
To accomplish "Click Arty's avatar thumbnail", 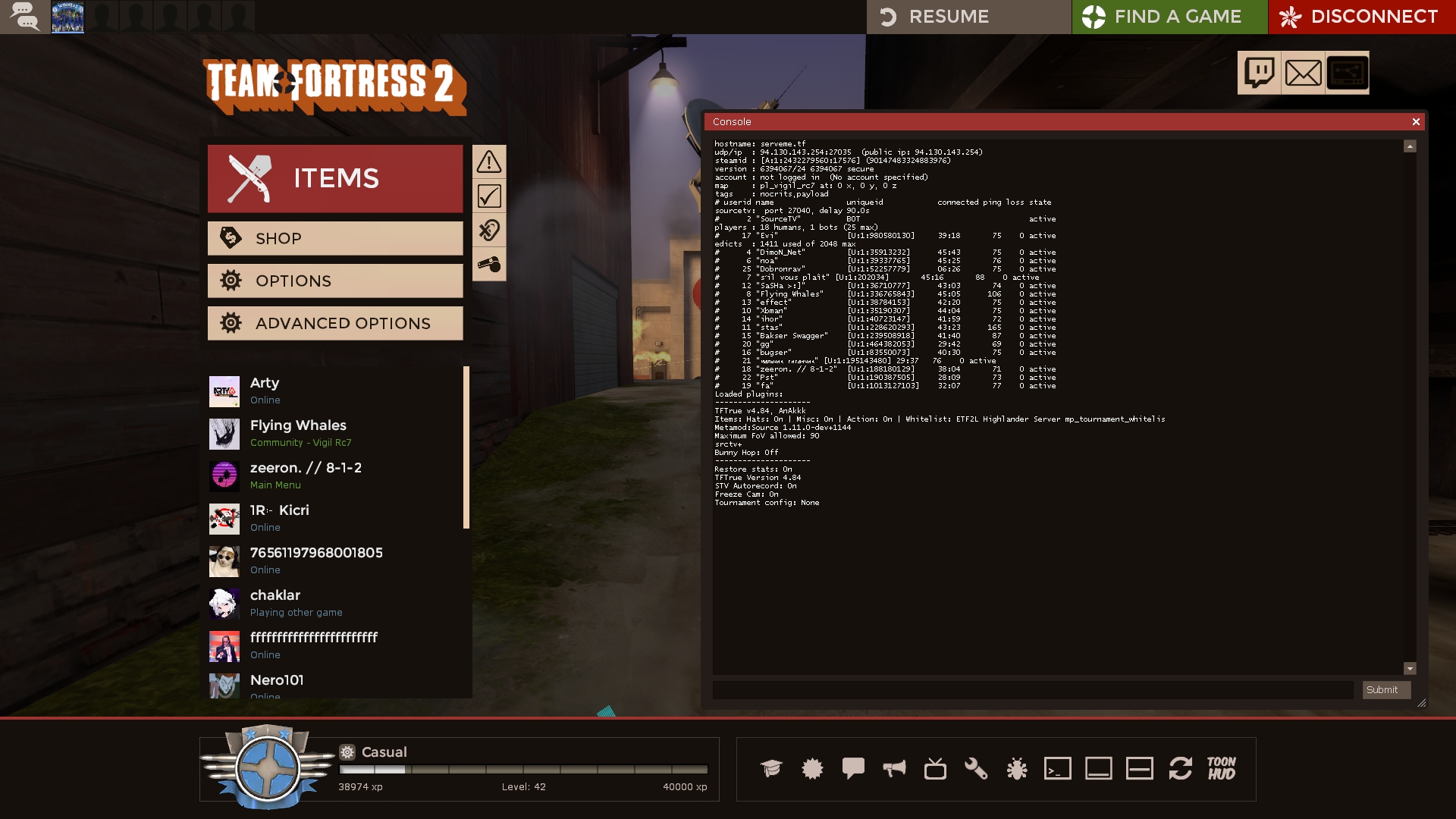I will [x=224, y=391].
